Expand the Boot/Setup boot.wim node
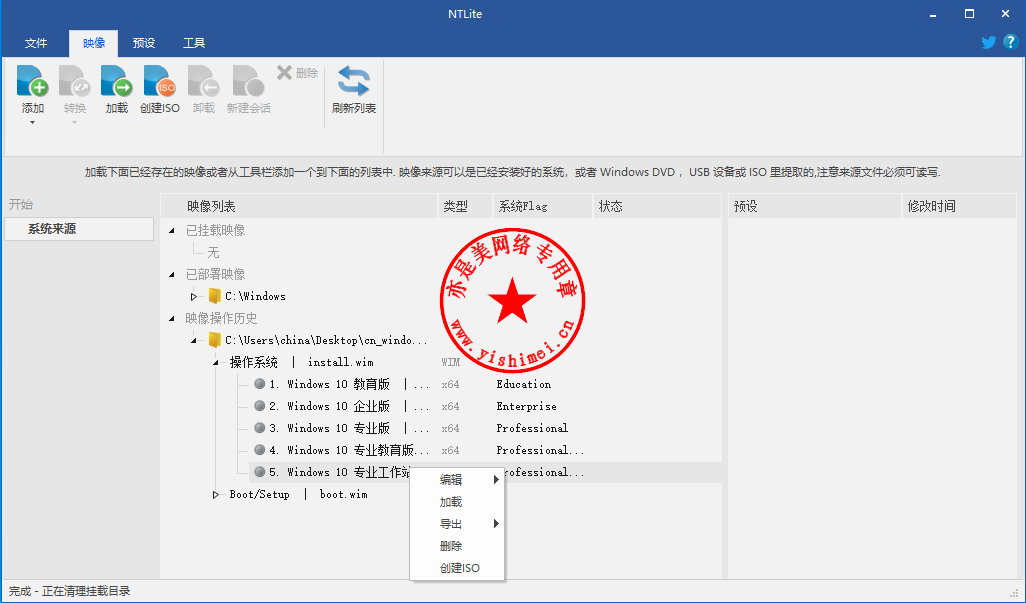This screenshot has width=1026, height=603. coord(216,494)
